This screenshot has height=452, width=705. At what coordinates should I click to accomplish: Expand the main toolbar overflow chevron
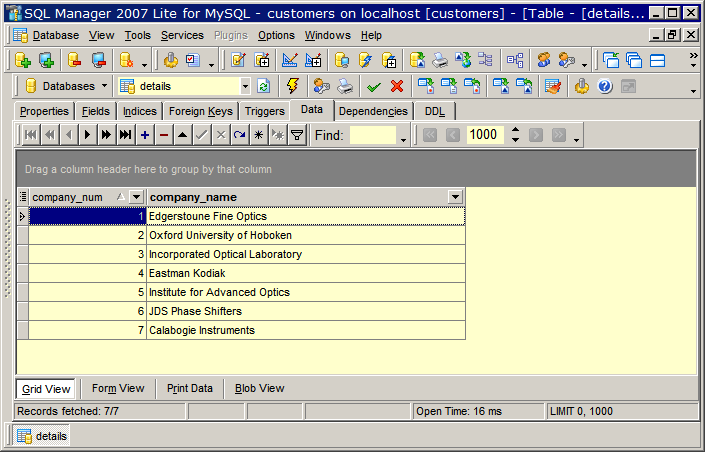click(x=694, y=60)
